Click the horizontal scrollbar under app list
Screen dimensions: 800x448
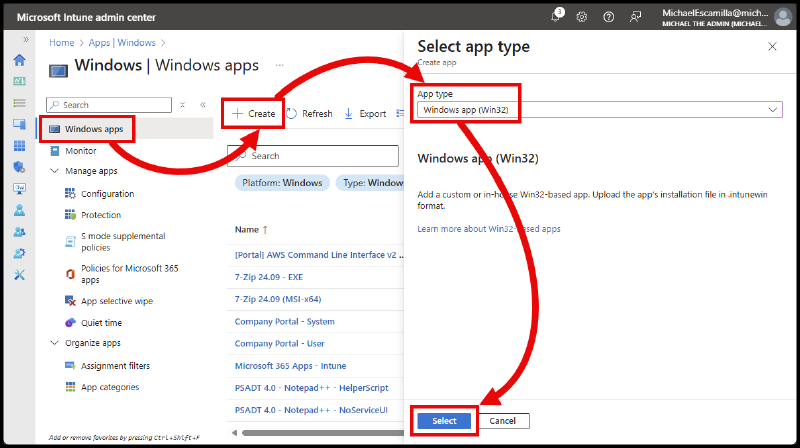click(x=320, y=433)
